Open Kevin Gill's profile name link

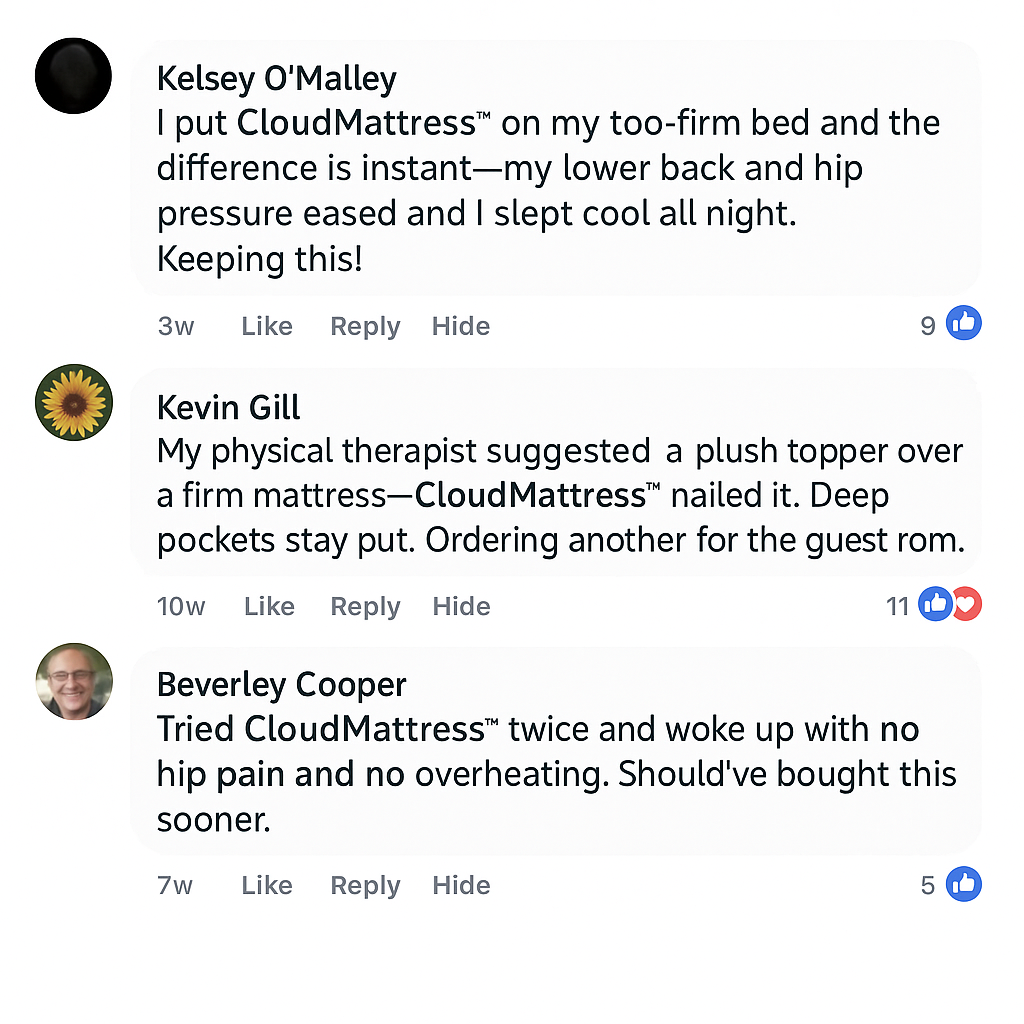coord(229,408)
